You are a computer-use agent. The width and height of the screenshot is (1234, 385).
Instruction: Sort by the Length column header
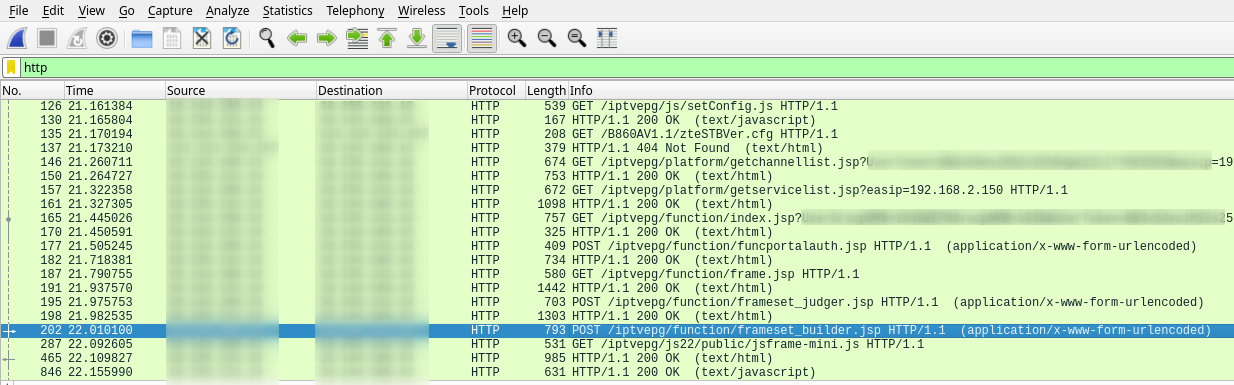click(547, 91)
